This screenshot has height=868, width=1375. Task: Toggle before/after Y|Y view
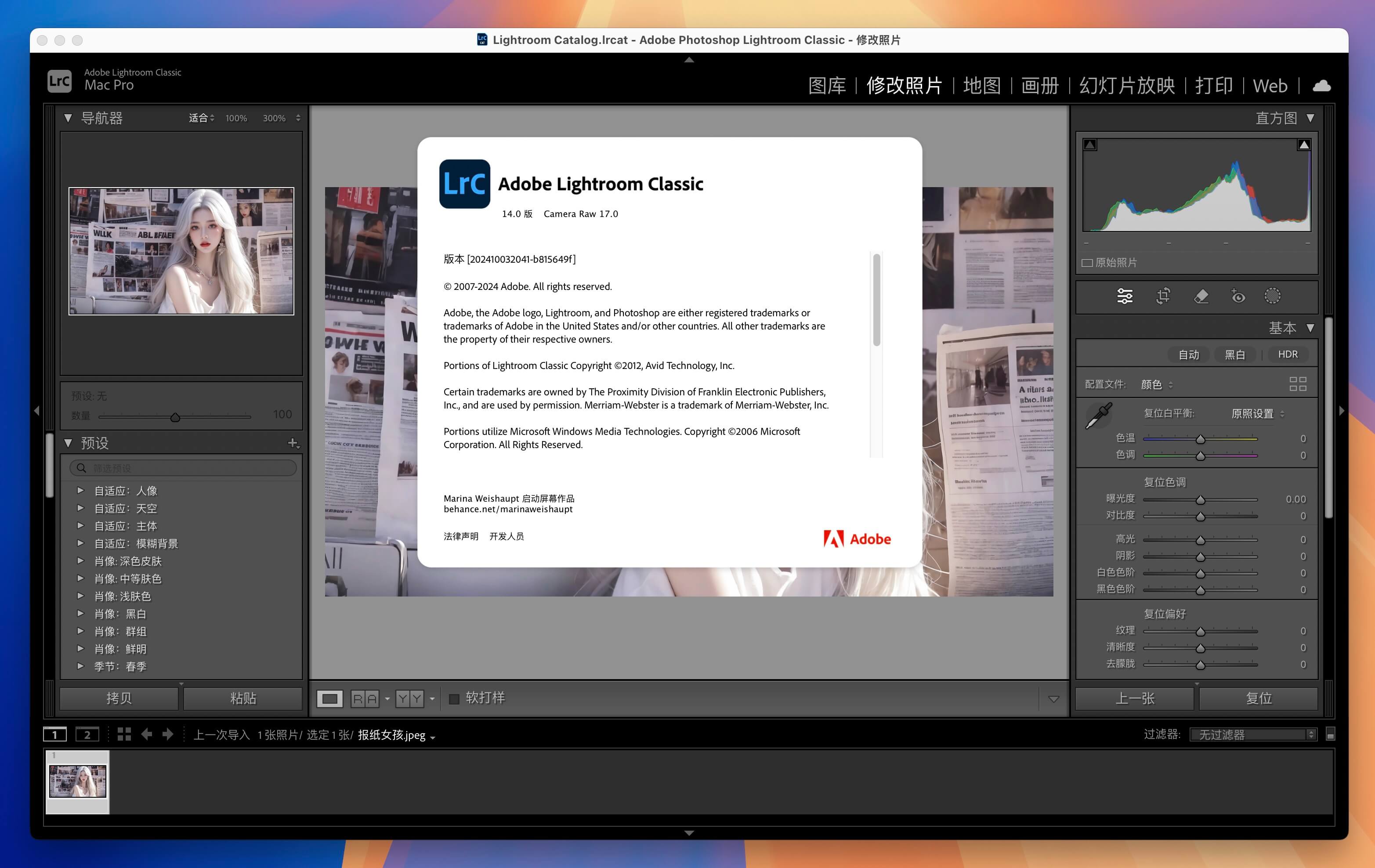pyautogui.click(x=409, y=698)
